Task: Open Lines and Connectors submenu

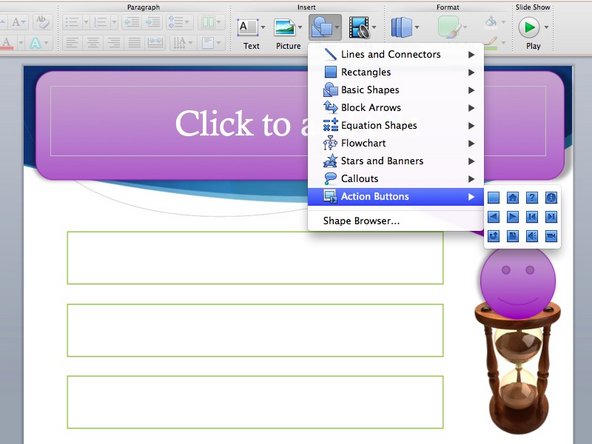Action: point(396,54)
